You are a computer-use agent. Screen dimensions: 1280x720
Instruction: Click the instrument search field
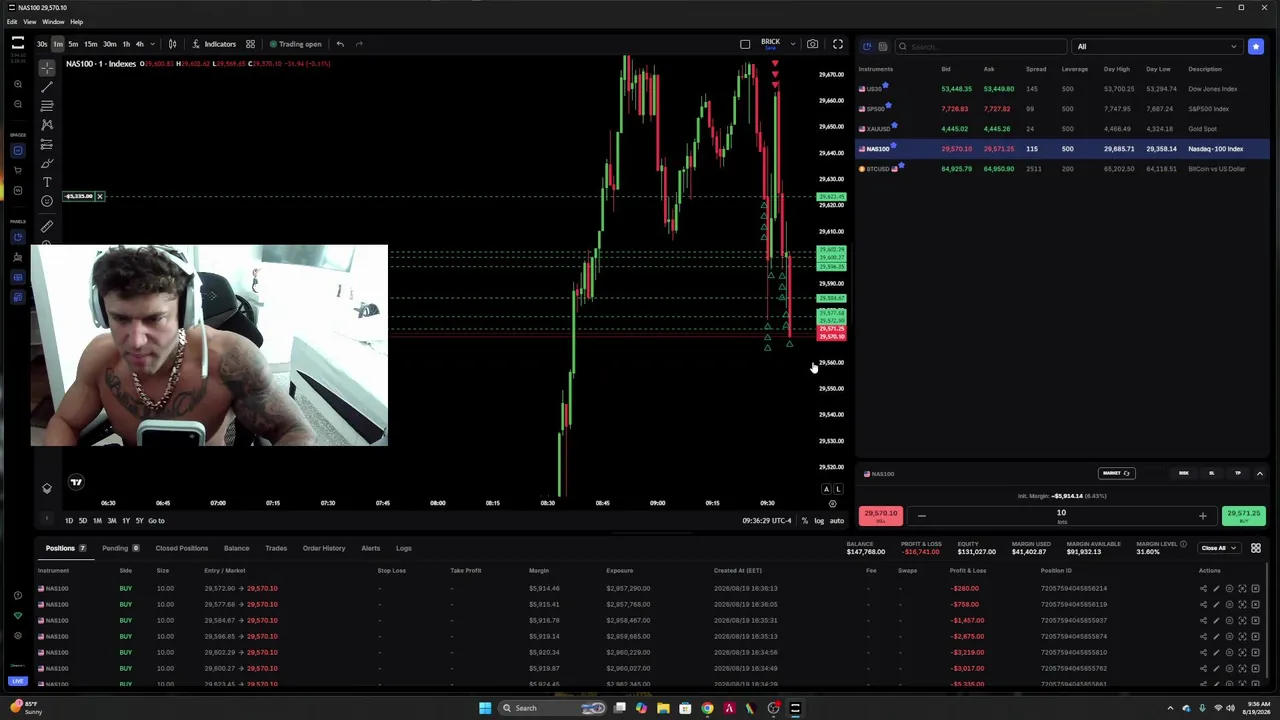[x=981, y=46]
